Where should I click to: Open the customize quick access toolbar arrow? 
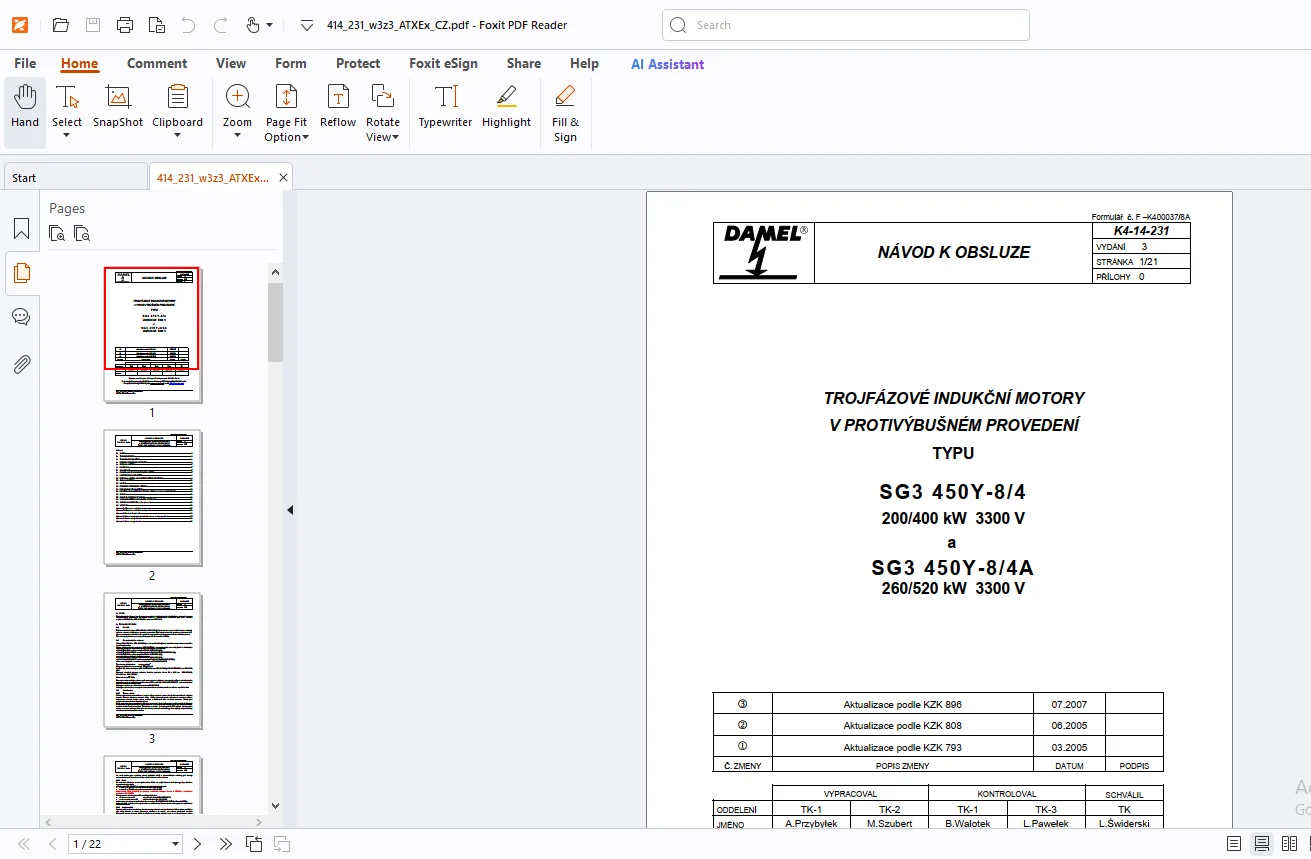[x=306, y=25]
